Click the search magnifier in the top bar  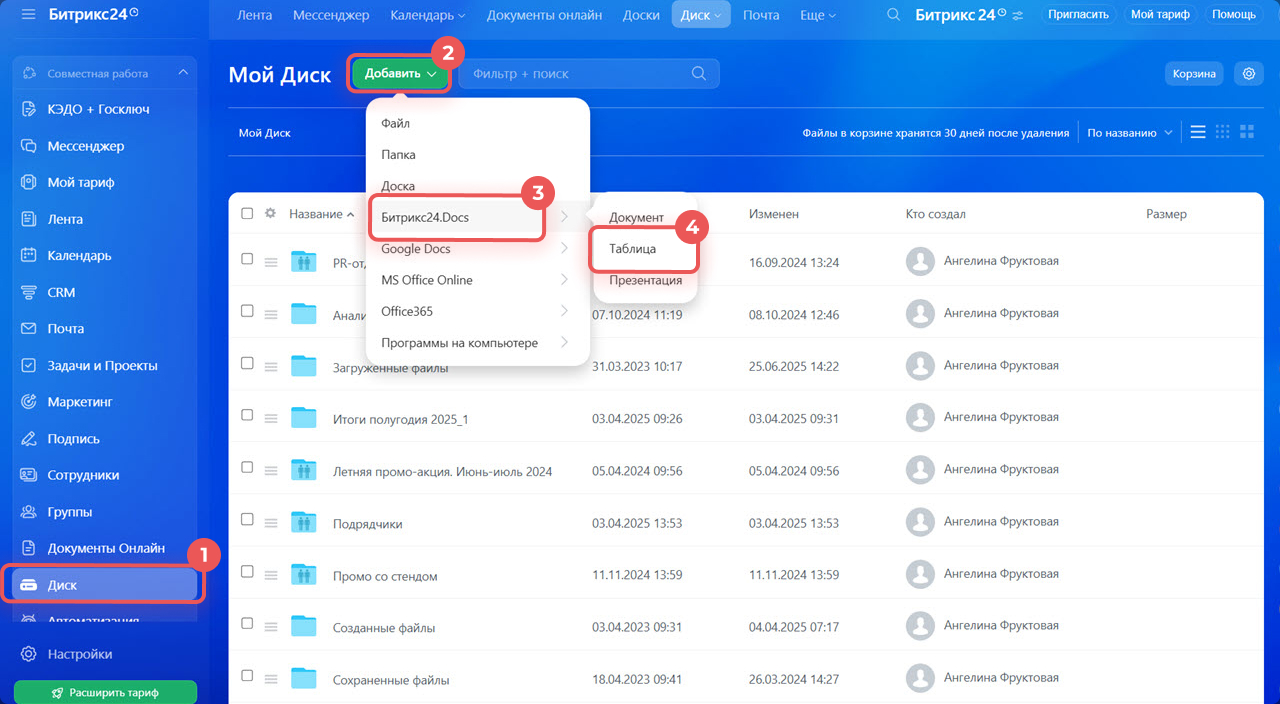(894, 15)
